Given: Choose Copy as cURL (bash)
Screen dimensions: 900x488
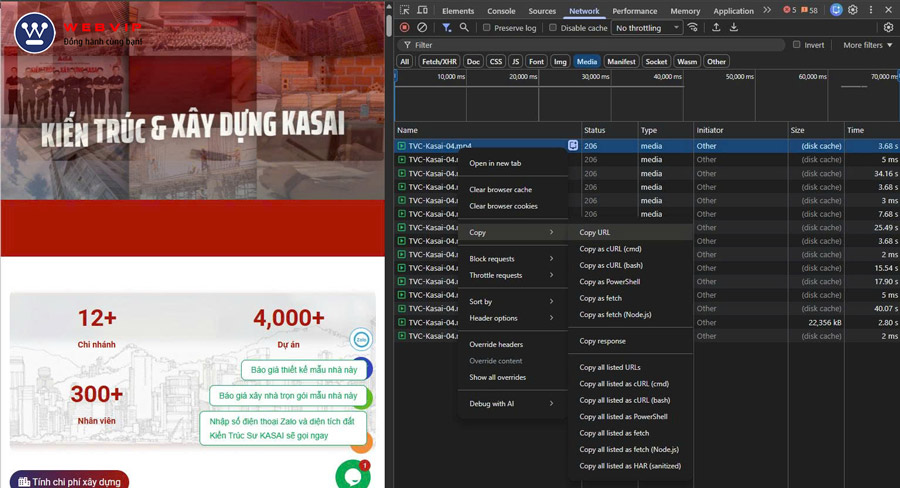Looking at the screenshot, I should click(631, 265).
